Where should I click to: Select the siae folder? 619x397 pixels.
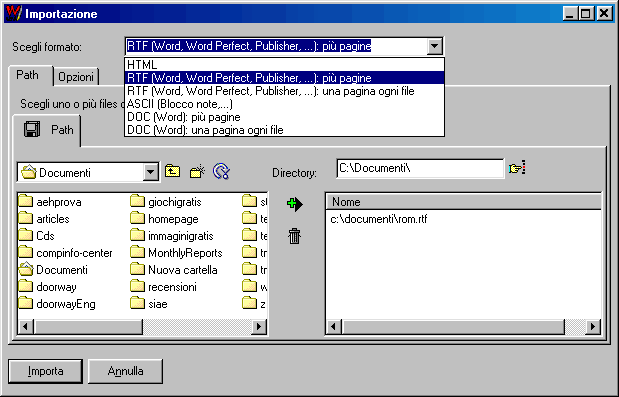[149, 304]
